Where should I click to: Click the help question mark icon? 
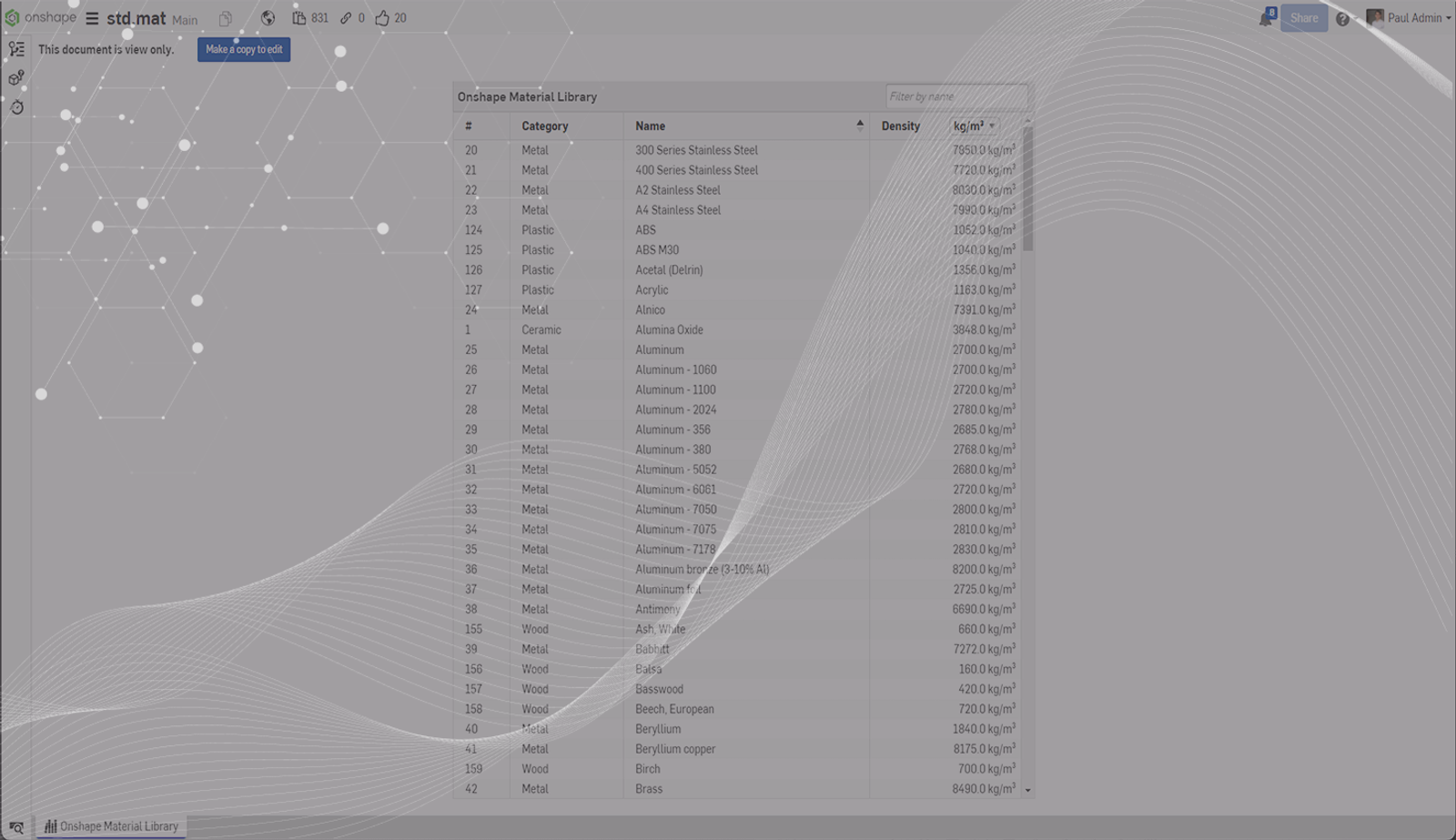pyautogui.click(x=1342, y=19)
